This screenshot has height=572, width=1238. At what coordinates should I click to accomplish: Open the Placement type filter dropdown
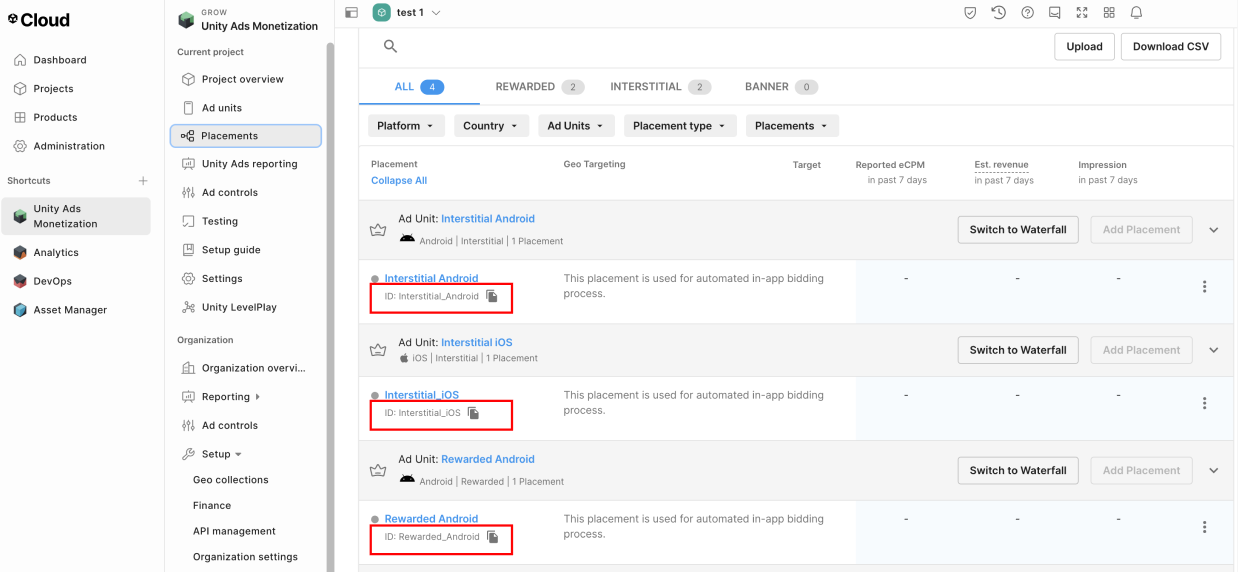680,126
